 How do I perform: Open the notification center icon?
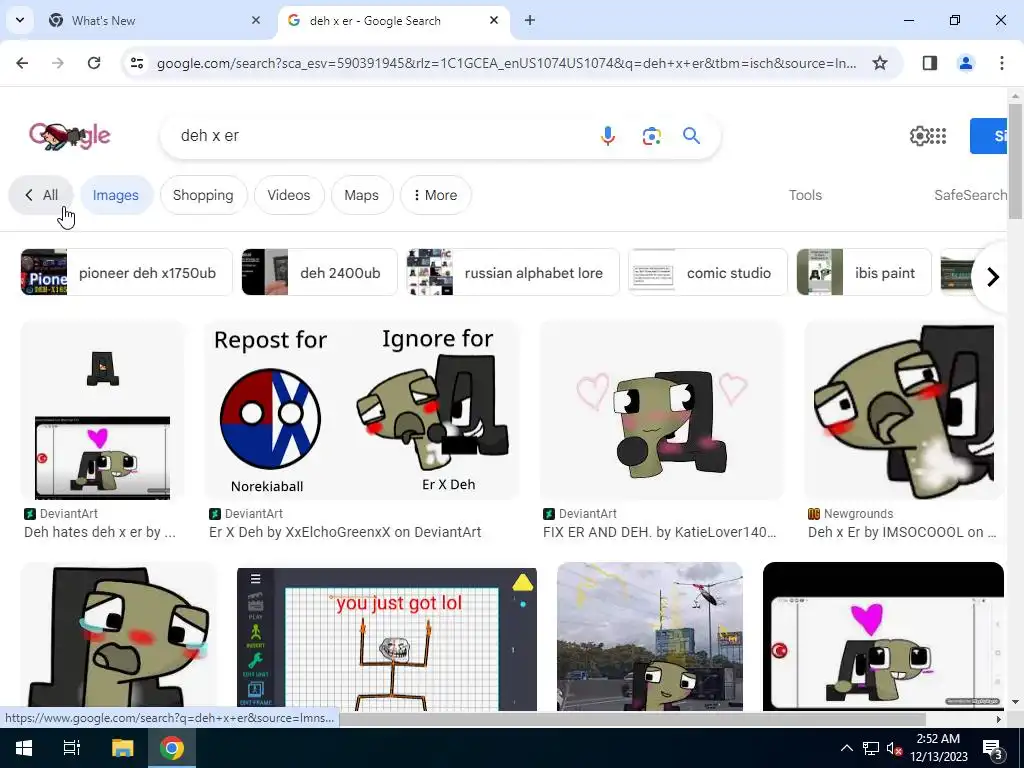(993, 748)
